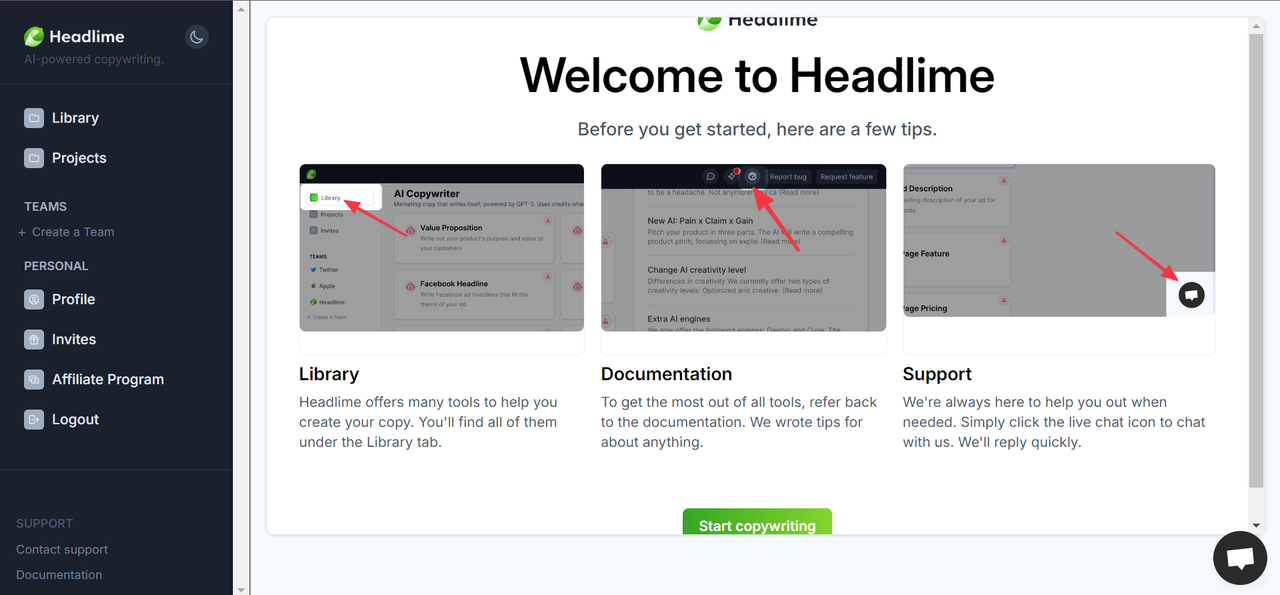Screen dimensions: 1280x595
Task: Click the Affiliate Program icon
Action: 34,379
